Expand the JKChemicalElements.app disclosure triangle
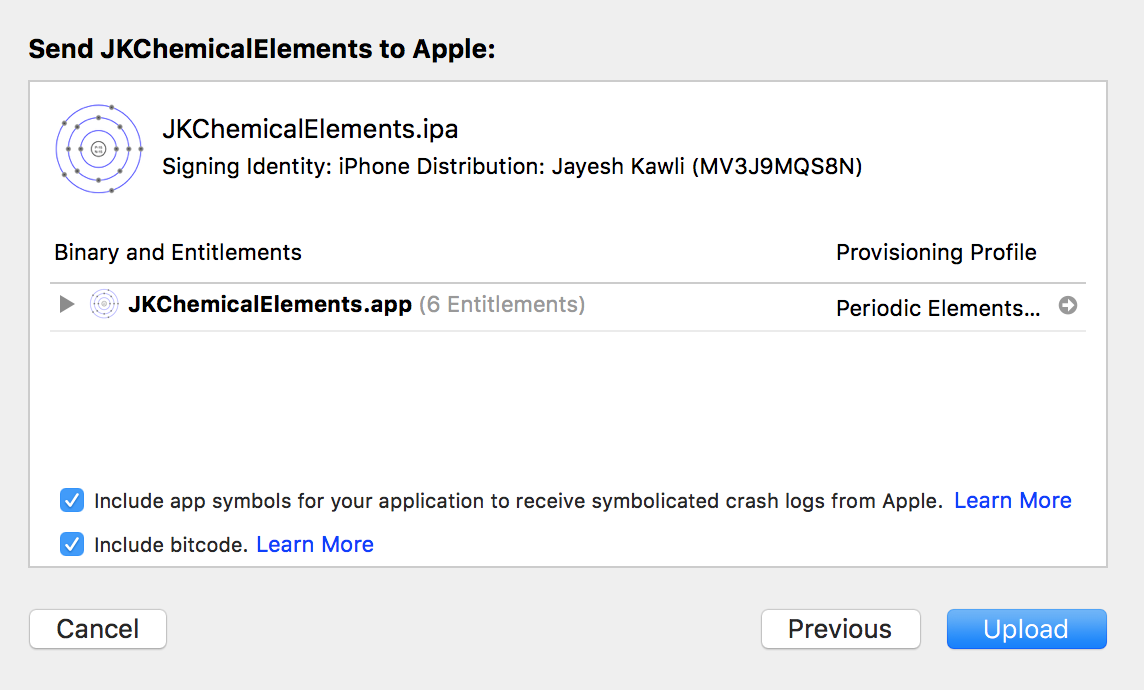The height and width of the screenshot is (690, 1144). [x=66, y=304]
